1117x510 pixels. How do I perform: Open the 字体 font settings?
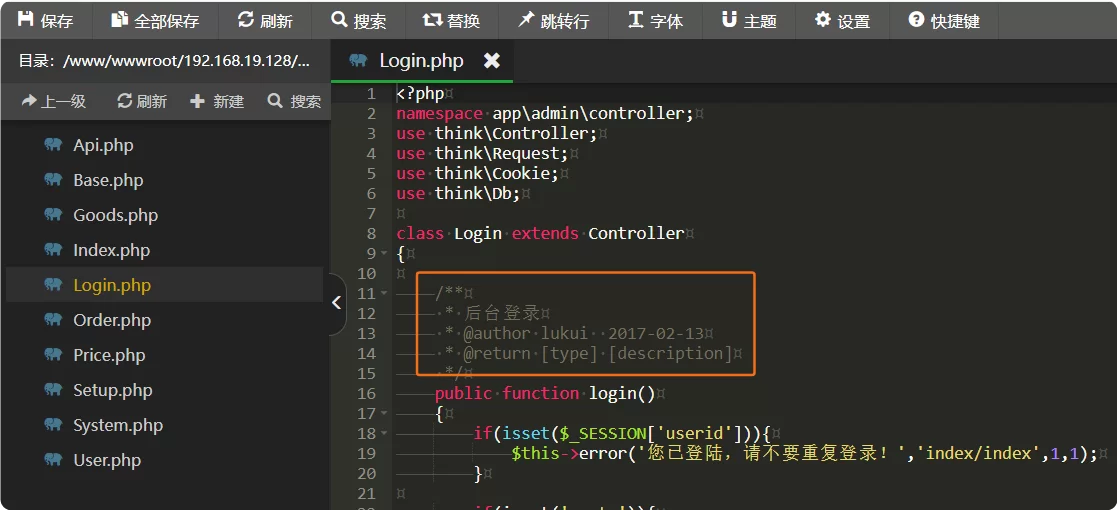point(655,21)
